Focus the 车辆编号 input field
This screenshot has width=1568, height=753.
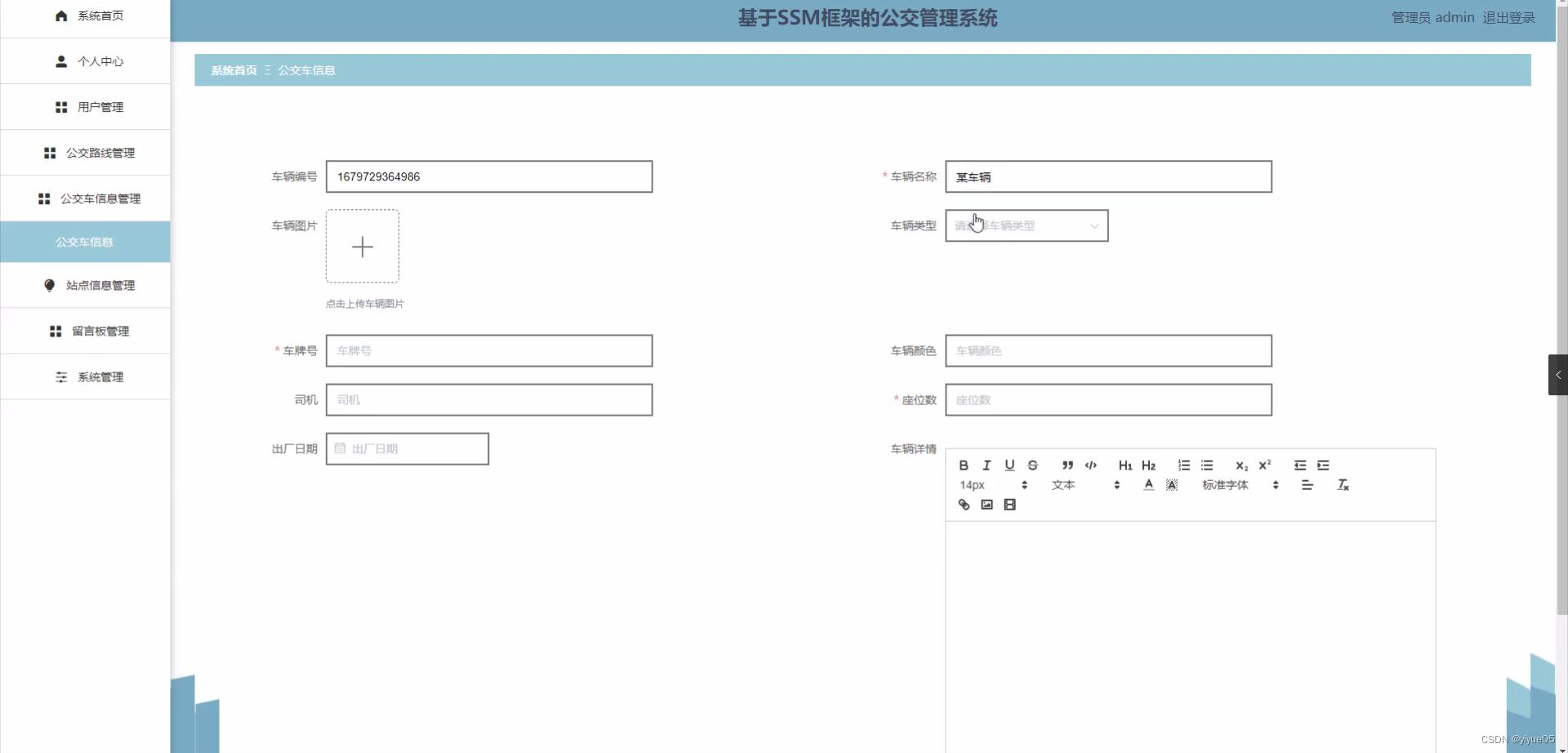(489, 176)
